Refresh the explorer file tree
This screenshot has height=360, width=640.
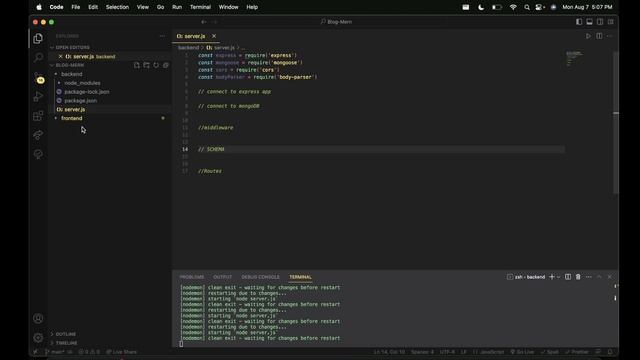coord(156,65)
